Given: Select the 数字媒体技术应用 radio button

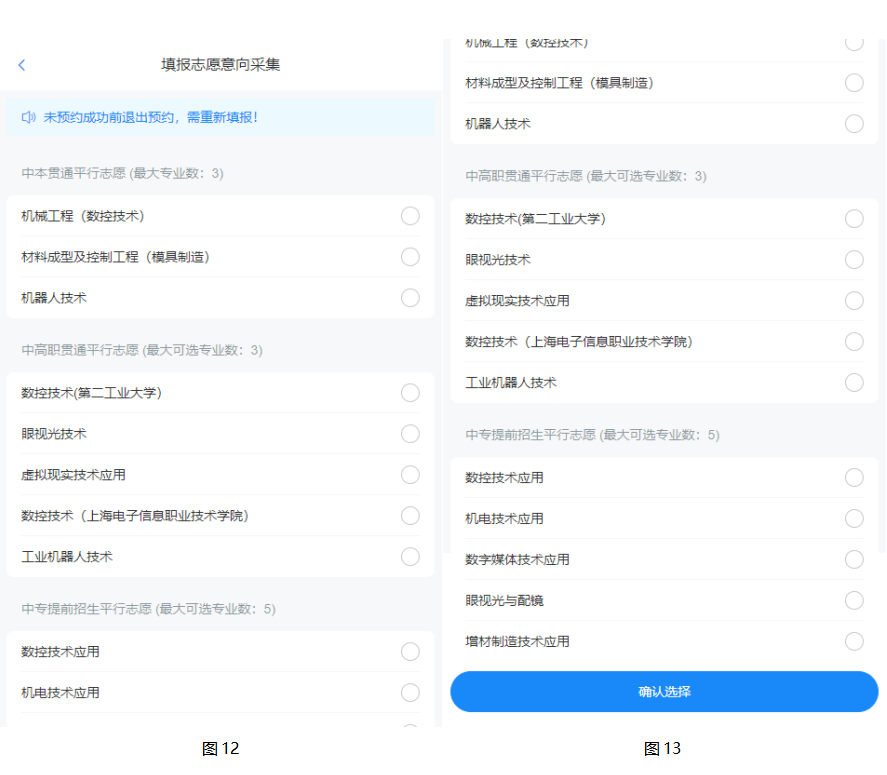Looking at the screenshot, I should (x=854, y=560).
